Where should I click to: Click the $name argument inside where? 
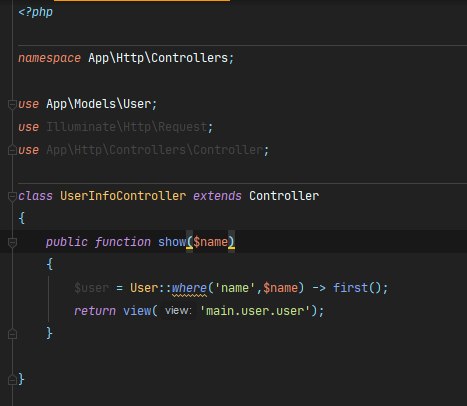tap(281, 288)
